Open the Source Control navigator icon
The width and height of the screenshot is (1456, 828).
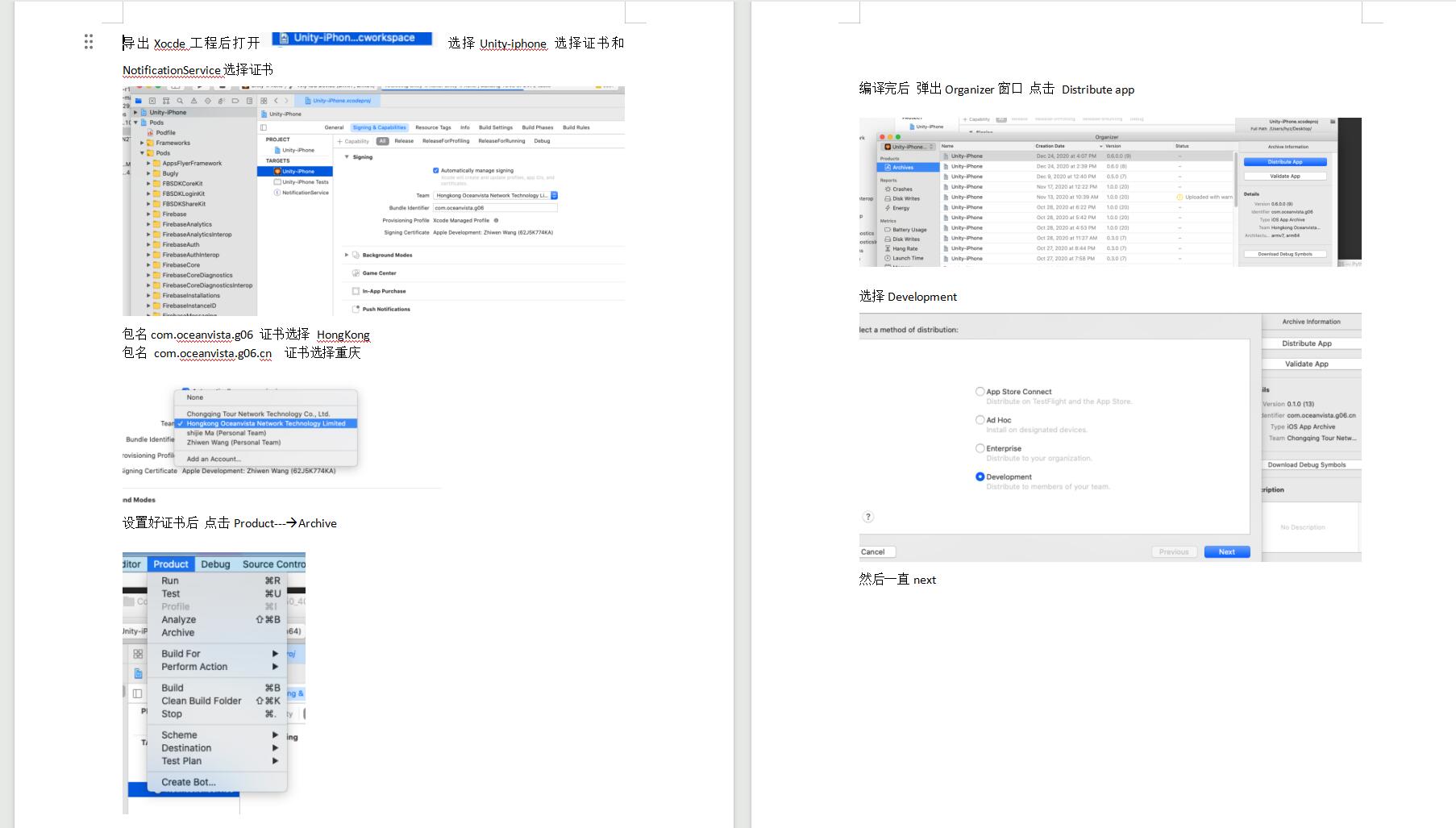(x=152, y=101)
